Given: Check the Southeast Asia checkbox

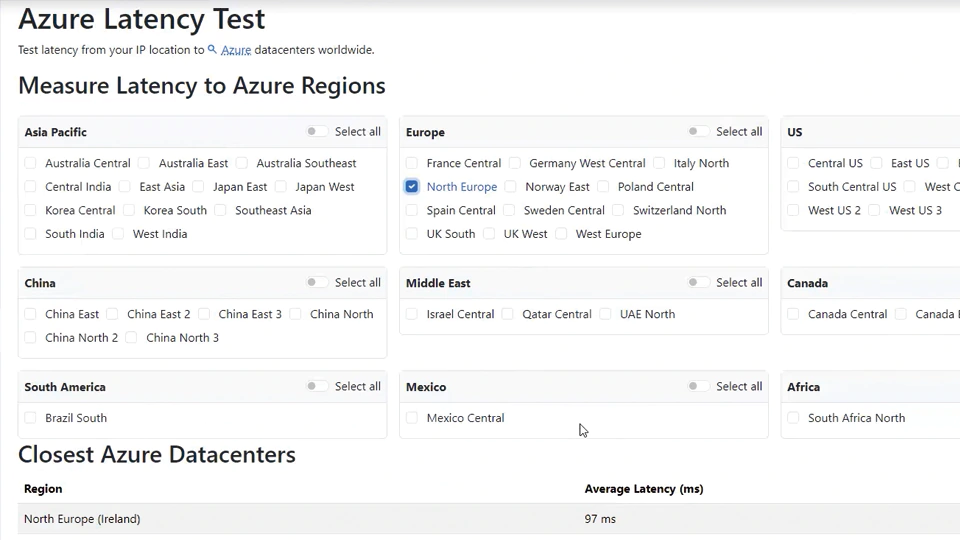Looking at the screenshot, I should (220, 210).
